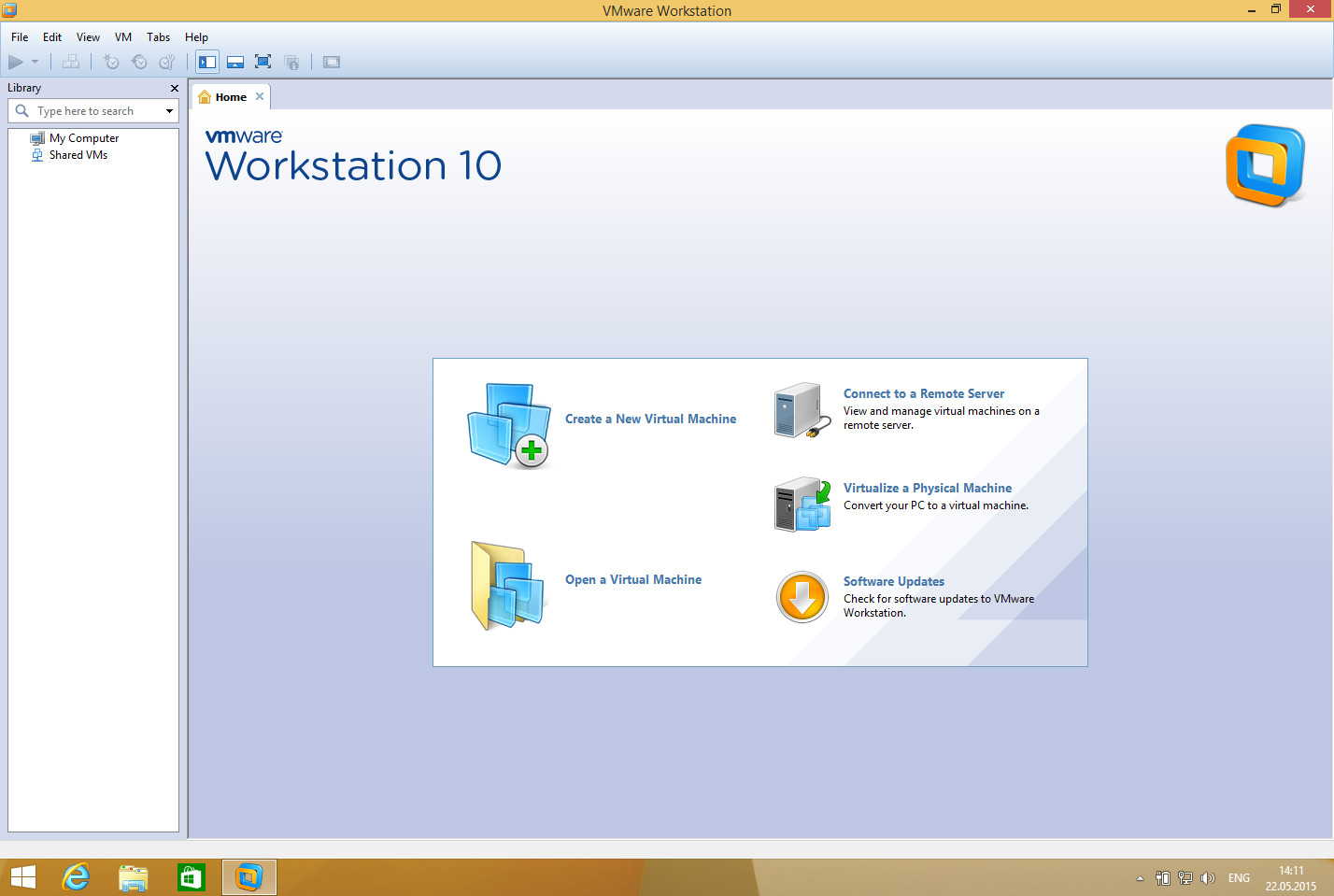Expand the Library search filter dropdown

pos(169,111)
